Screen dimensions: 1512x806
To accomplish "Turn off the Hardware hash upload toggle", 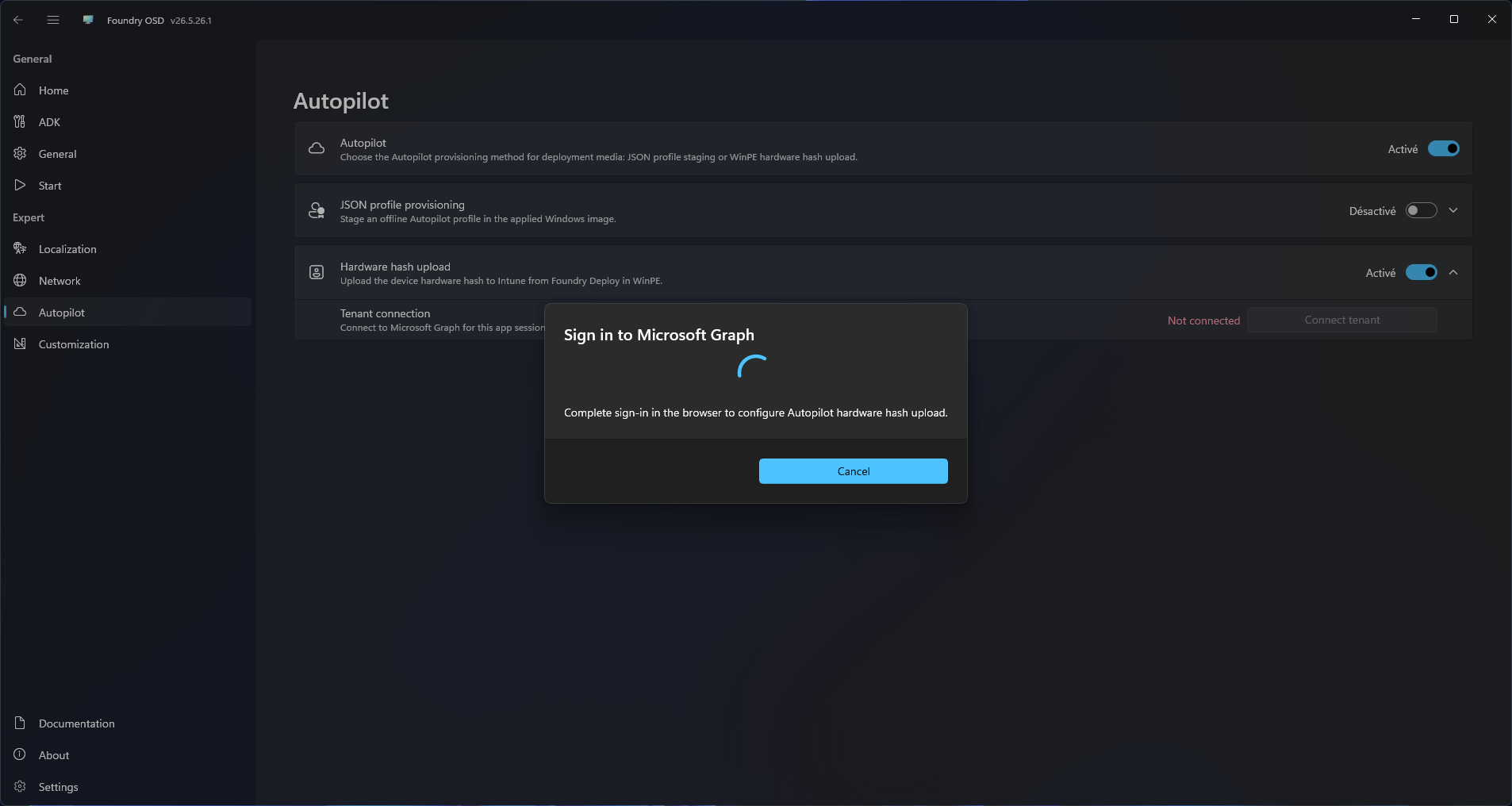I will (1421, 272).
